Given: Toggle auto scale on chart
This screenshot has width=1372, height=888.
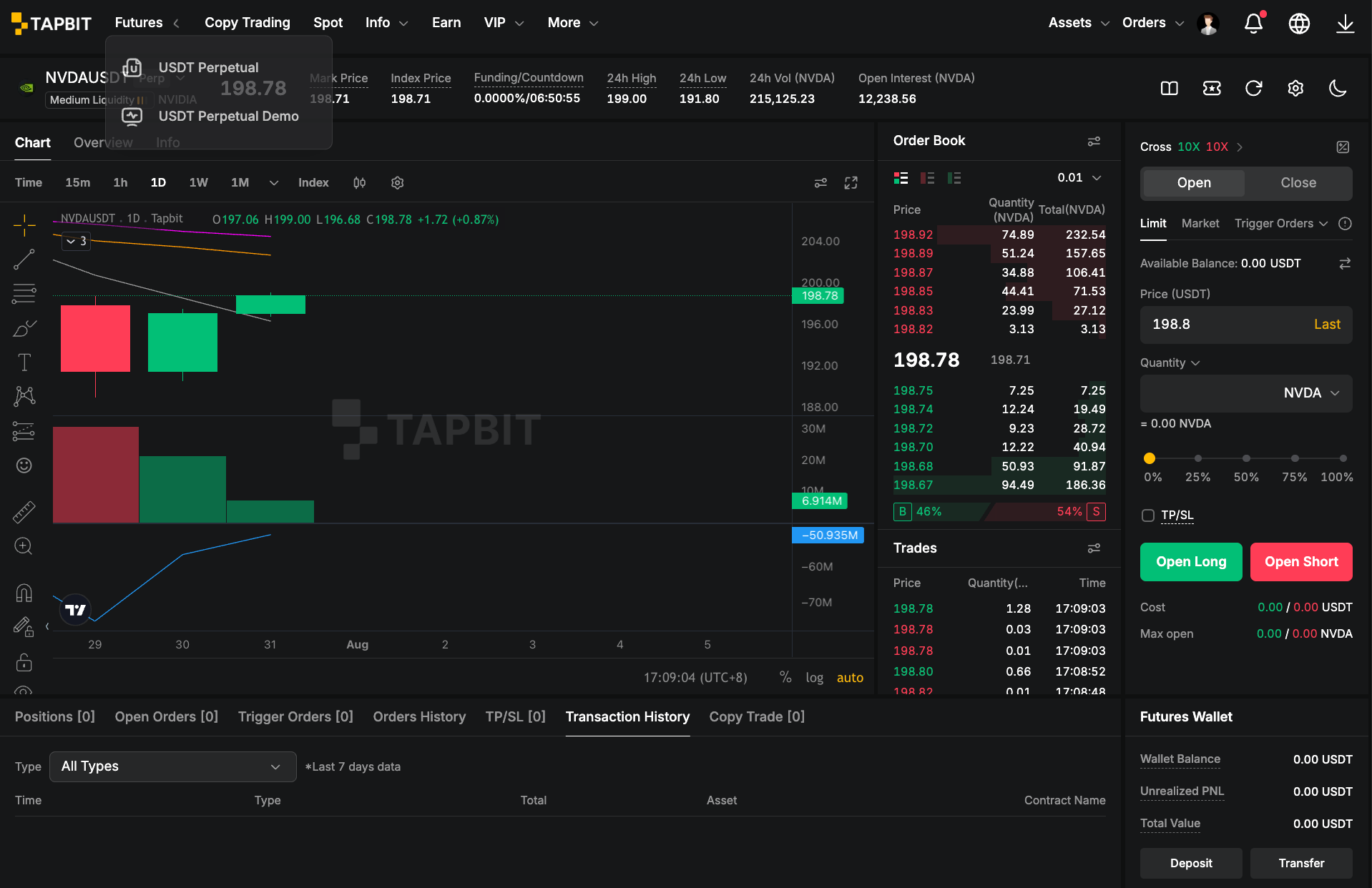Looking at the screenshot, I should [x=850, y=677].
